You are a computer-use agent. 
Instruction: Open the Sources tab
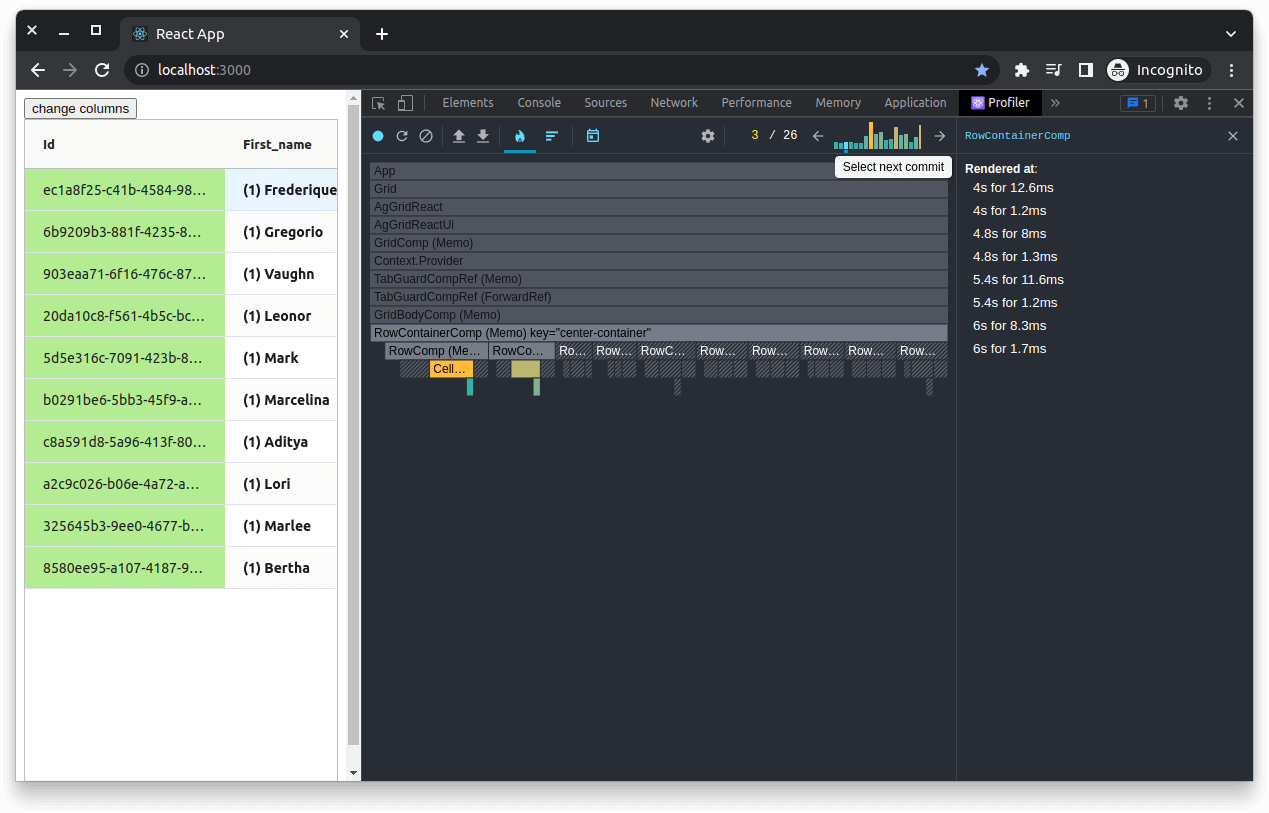[606, 103]
